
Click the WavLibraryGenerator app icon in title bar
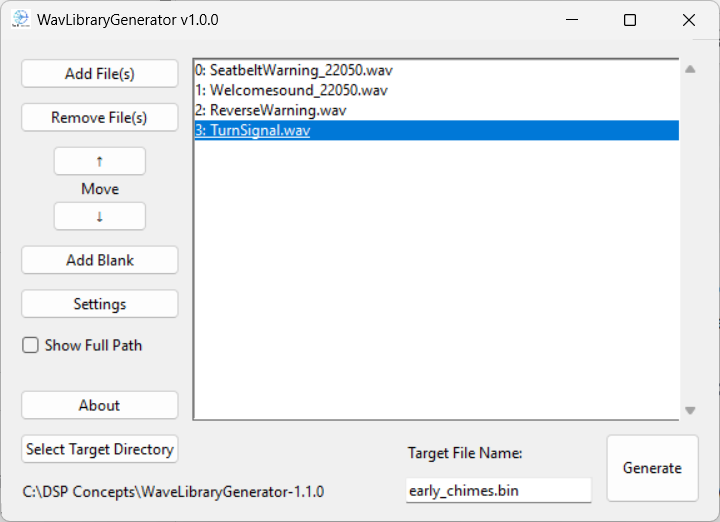point(20,20)
